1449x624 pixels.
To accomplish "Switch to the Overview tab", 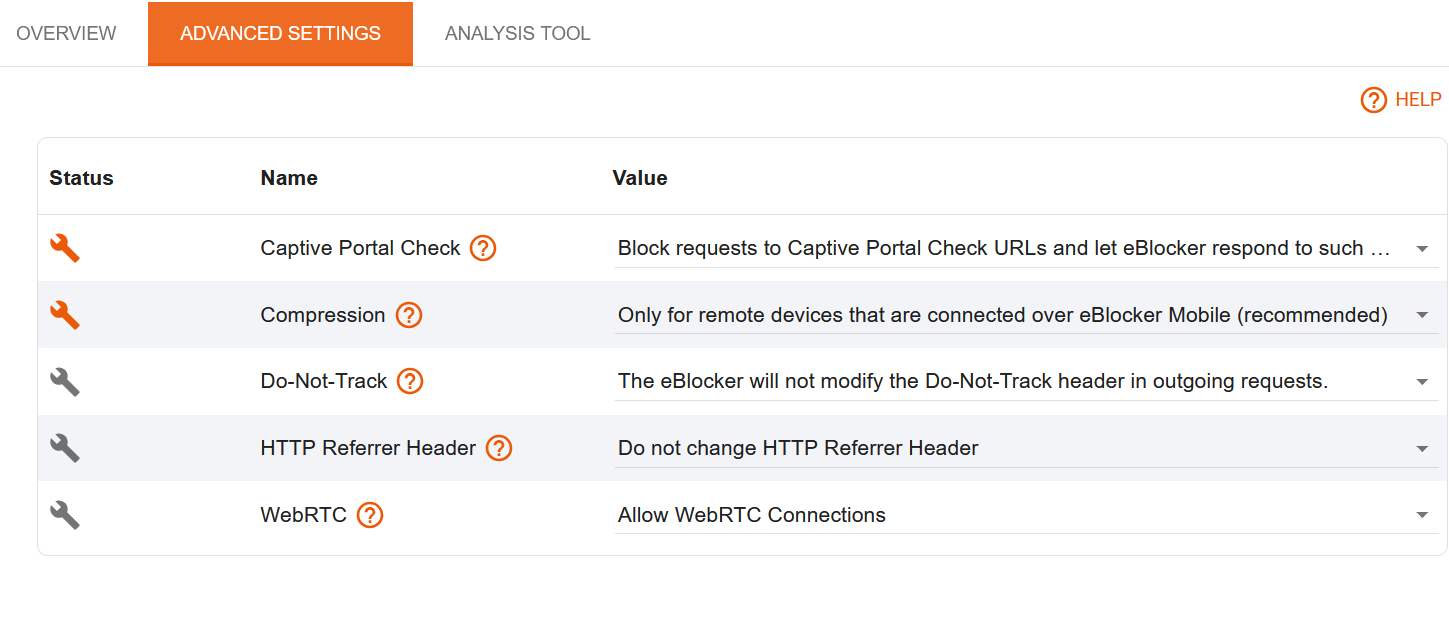I will 66,33.
